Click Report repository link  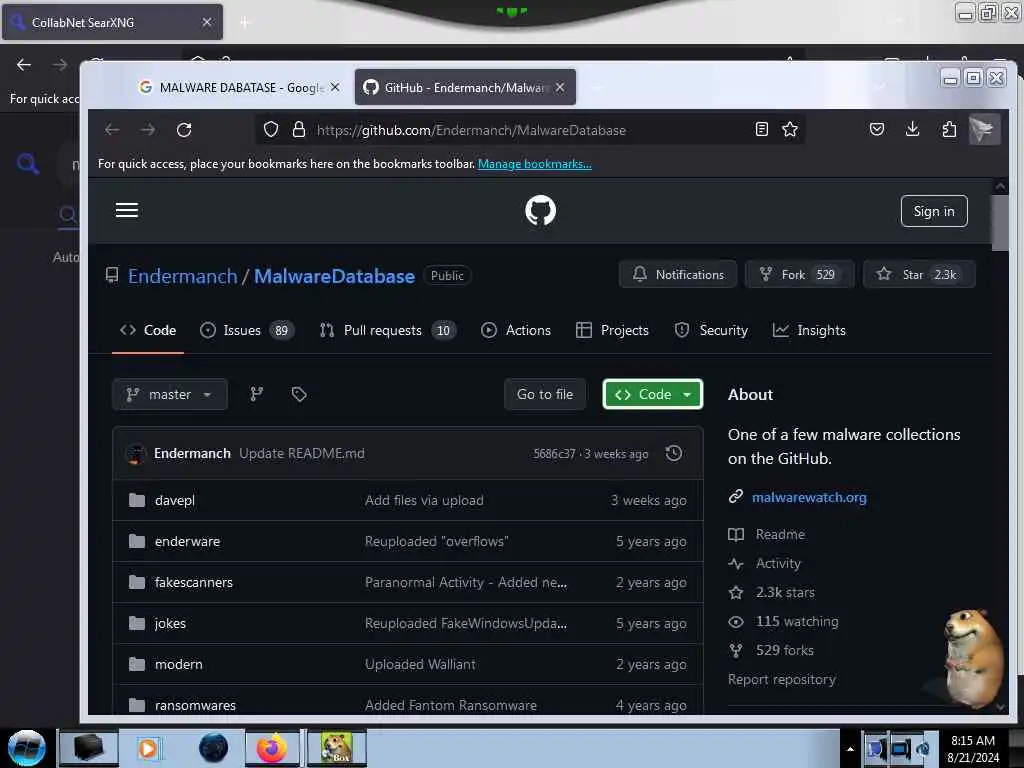click(782, 679)
